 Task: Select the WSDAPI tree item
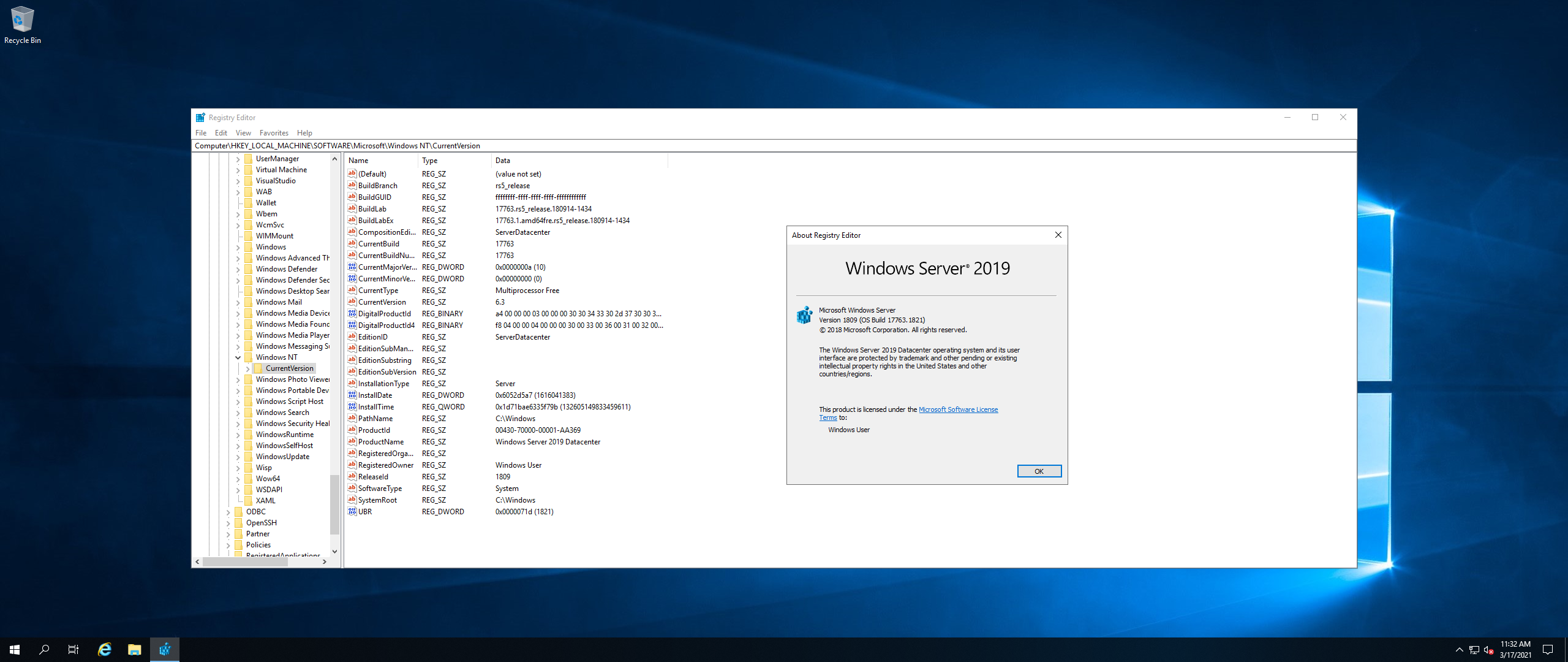[269, 490]
